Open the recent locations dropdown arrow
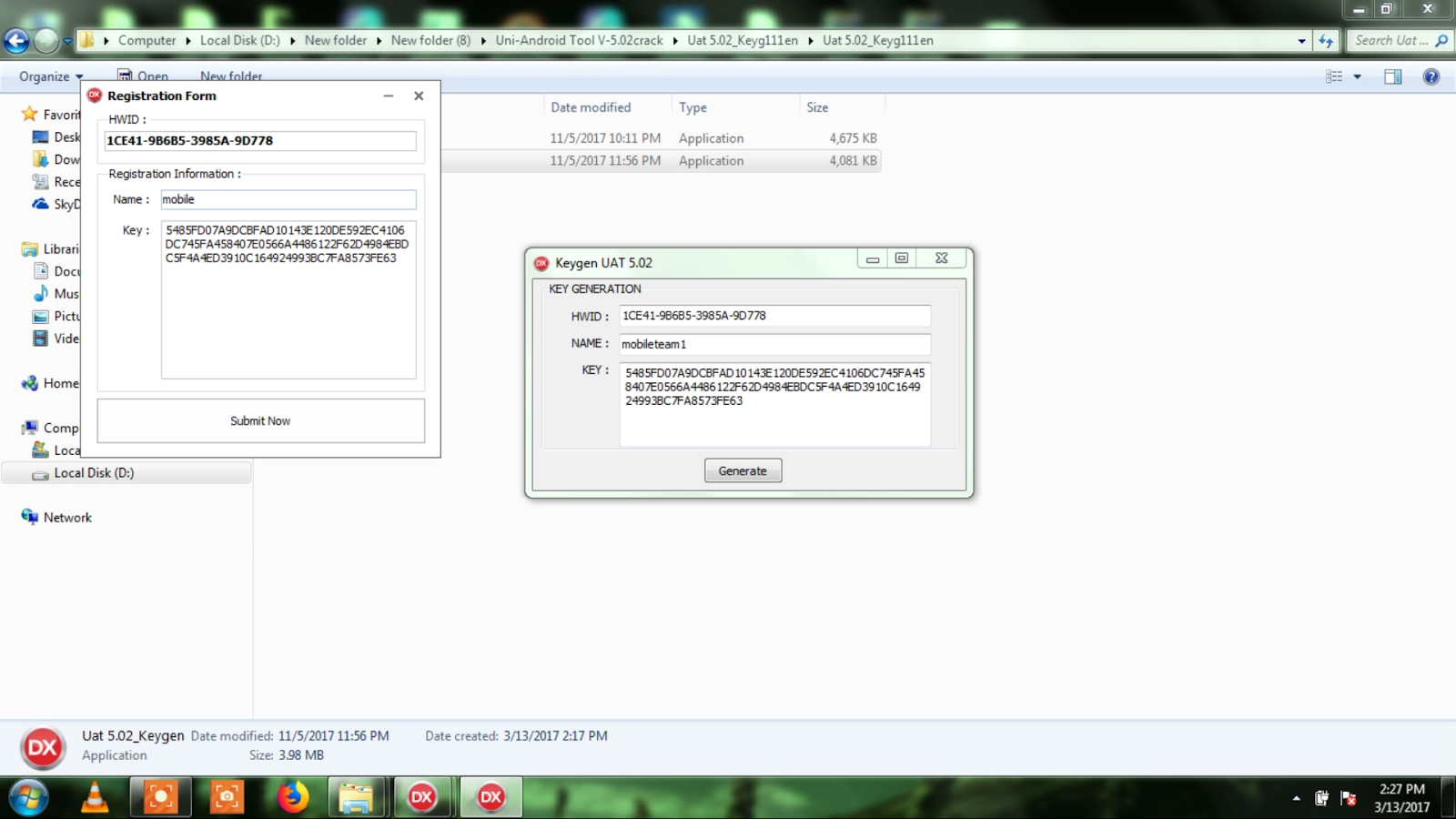 67,41
